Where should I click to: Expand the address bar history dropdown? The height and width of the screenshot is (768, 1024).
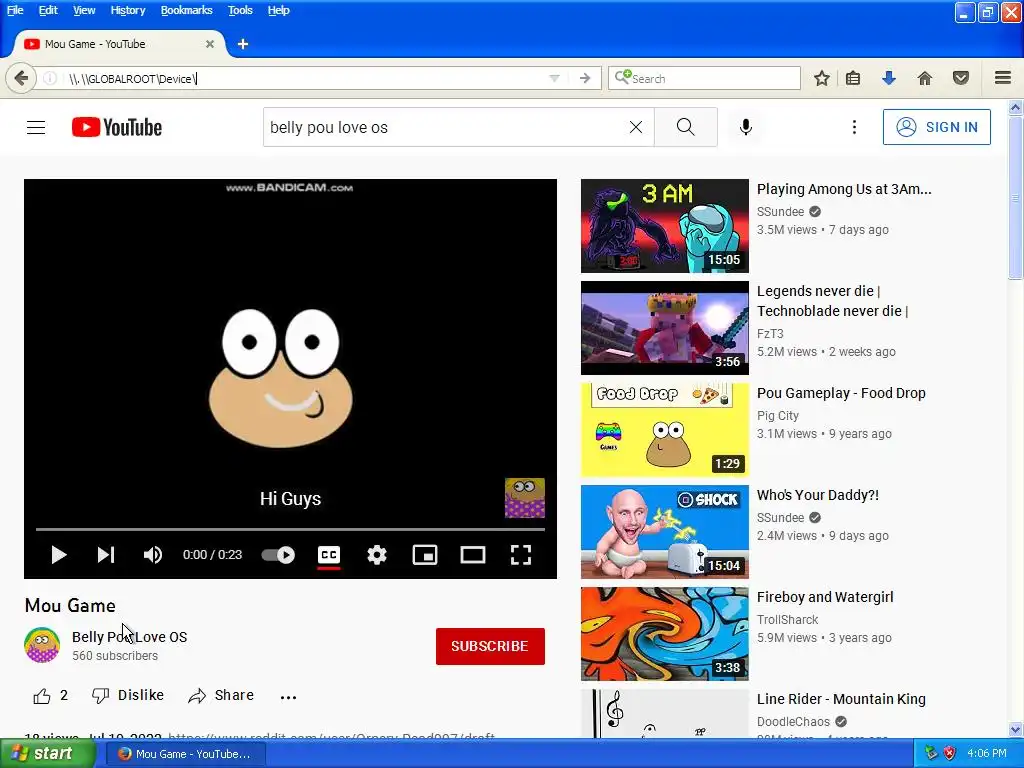tap(554, 78)
